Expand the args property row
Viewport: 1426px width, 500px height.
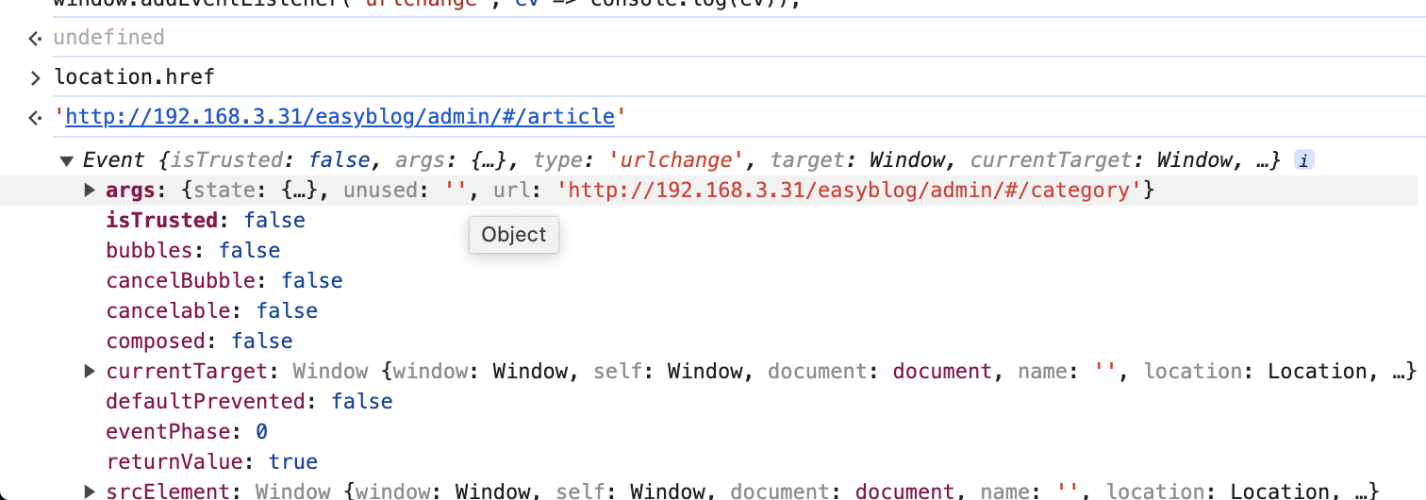point(90,190)
